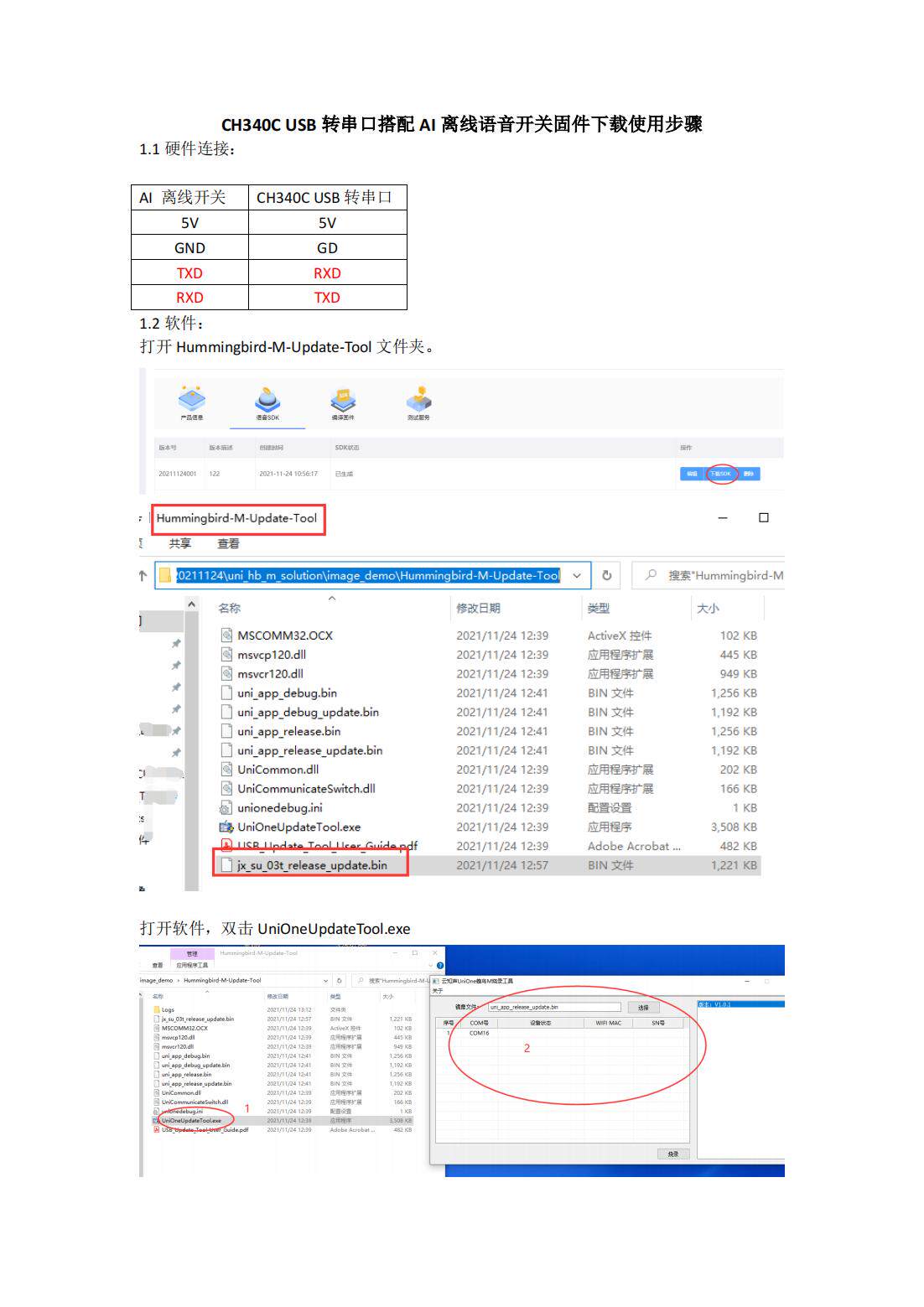
Task: Click the uni_app_release.bin file icon in the large list
Action: coord(226,732)
